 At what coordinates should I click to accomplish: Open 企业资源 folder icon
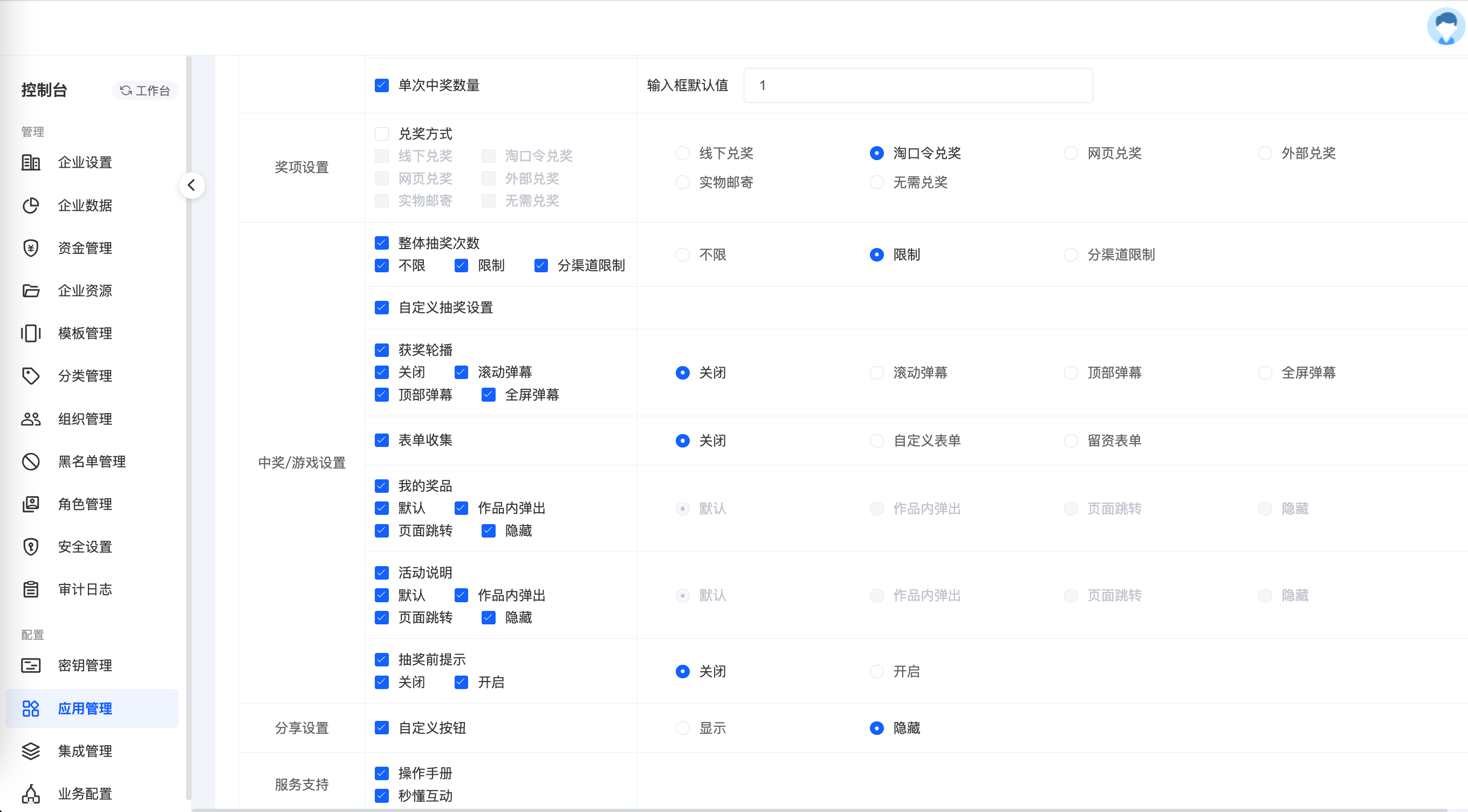pos(31,291)
